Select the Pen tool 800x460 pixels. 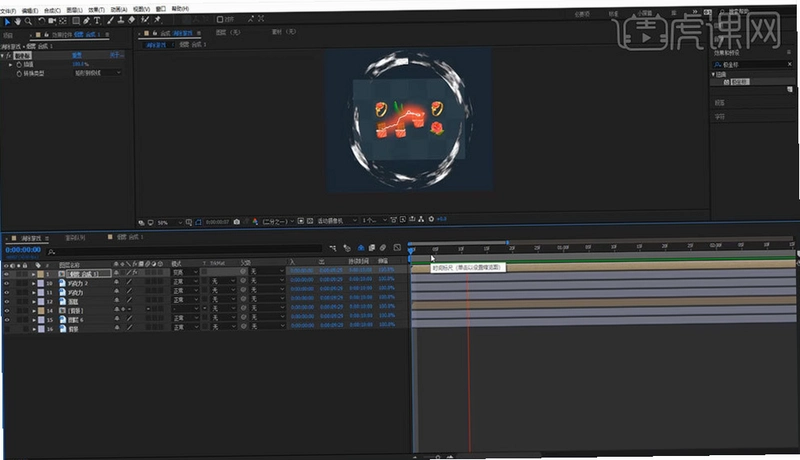click(x=86, y=21)
